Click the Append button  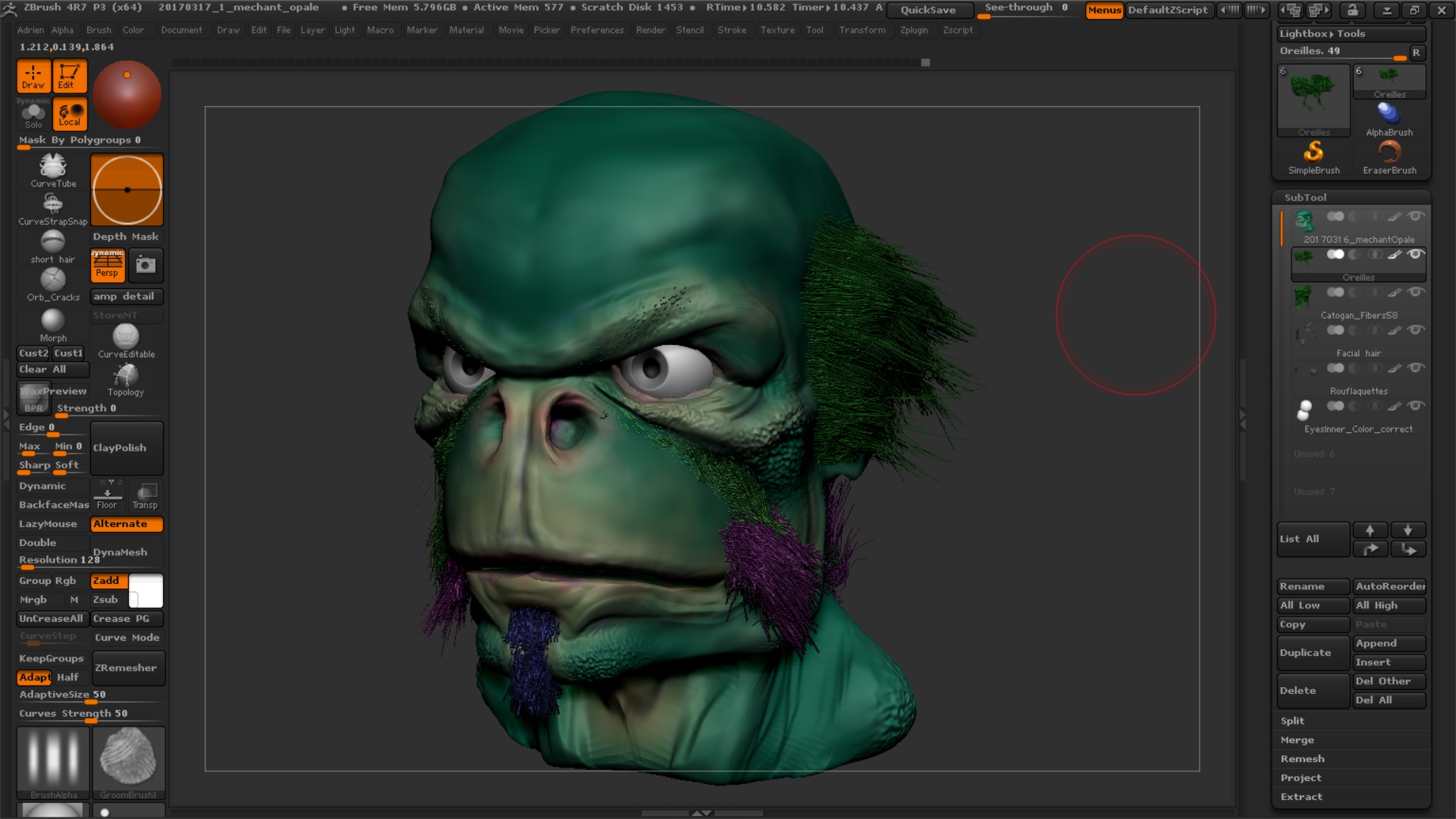point(1389,644)
